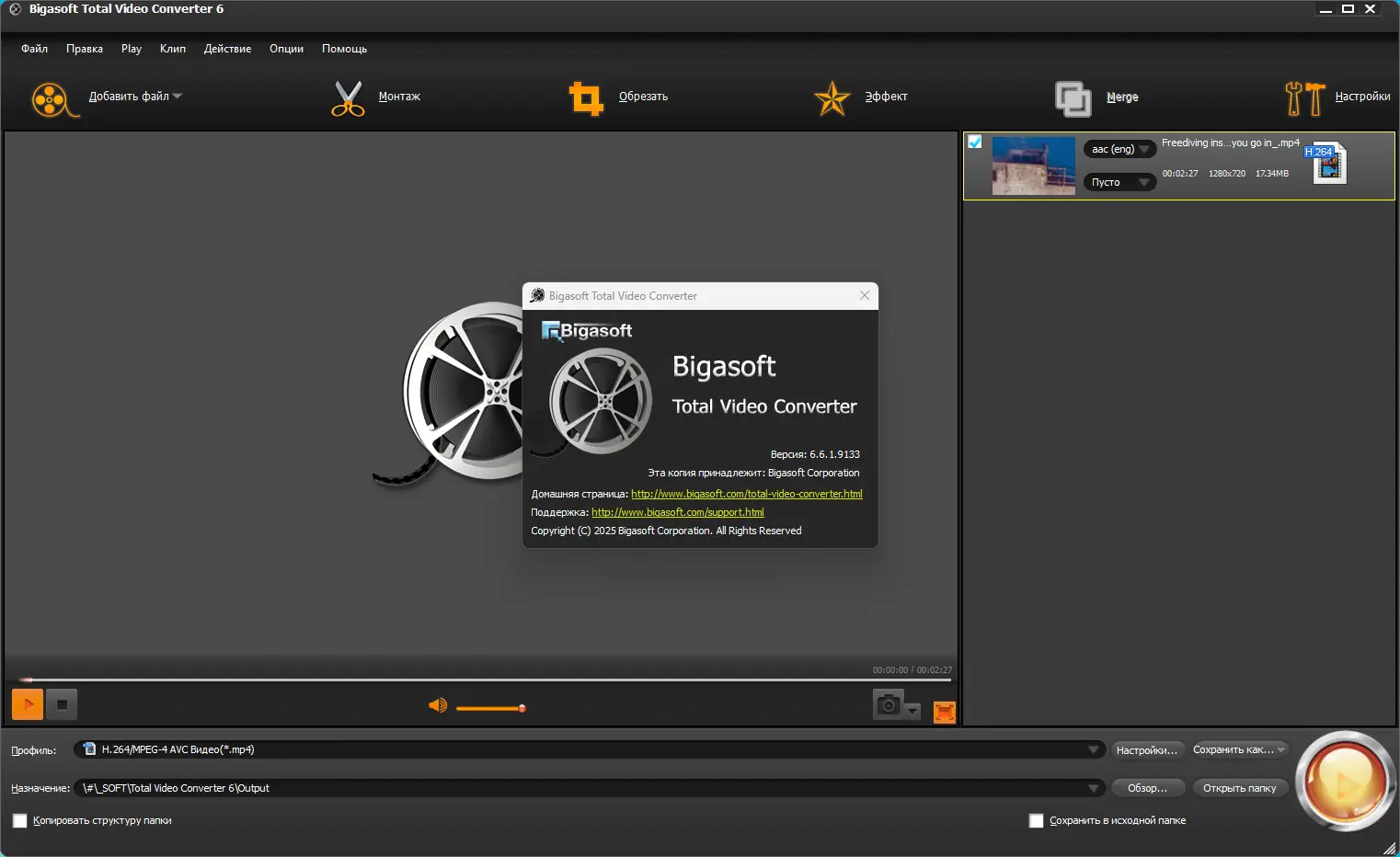
Task: Click the H.264 output format file icon
Action: pos(1327,163)
